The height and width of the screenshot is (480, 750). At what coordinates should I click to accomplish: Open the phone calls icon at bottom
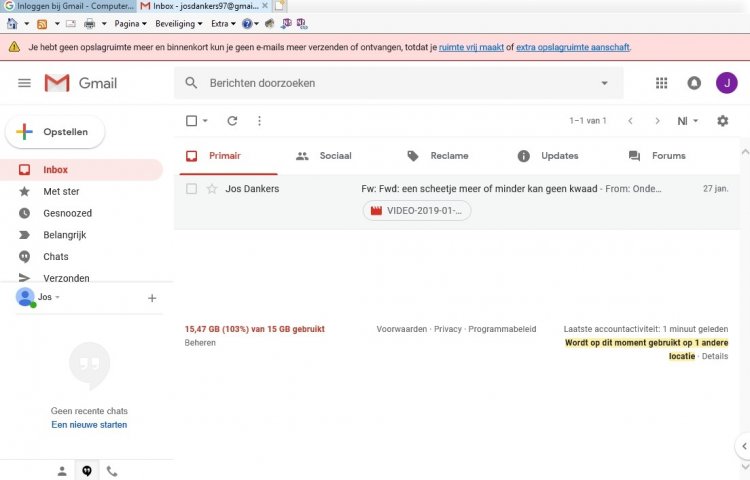112,471
